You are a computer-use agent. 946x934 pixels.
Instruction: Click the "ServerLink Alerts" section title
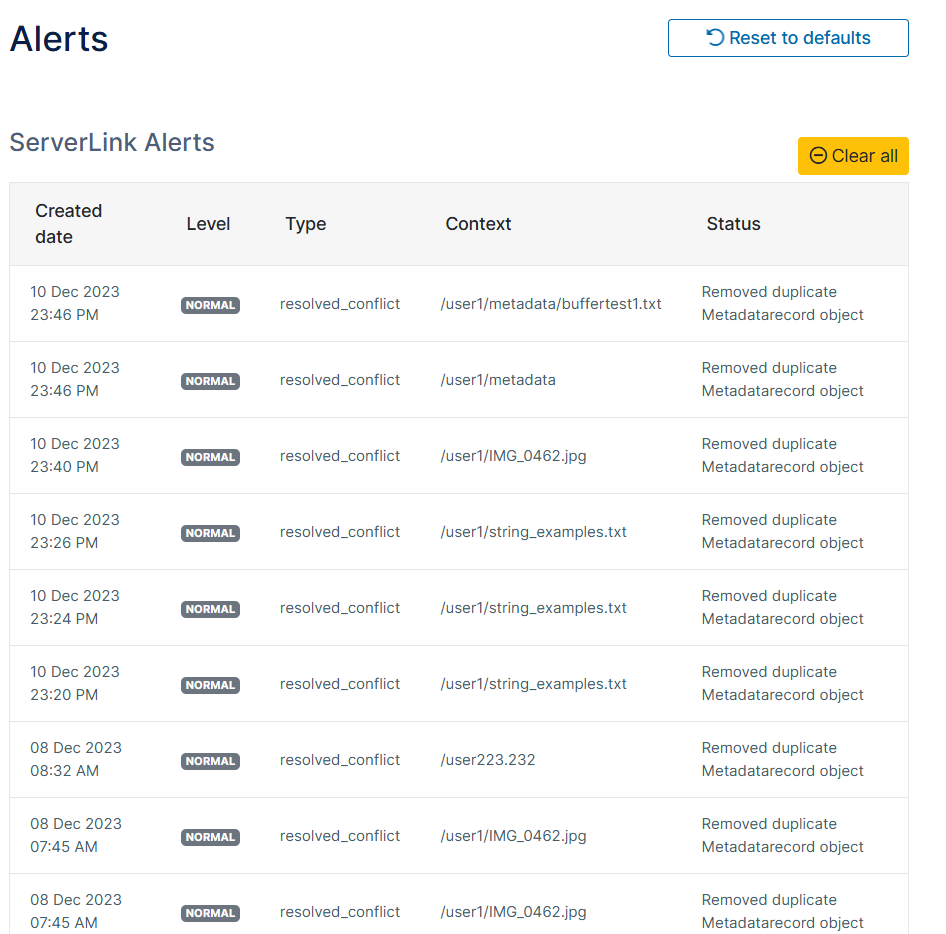pos(111,143)
